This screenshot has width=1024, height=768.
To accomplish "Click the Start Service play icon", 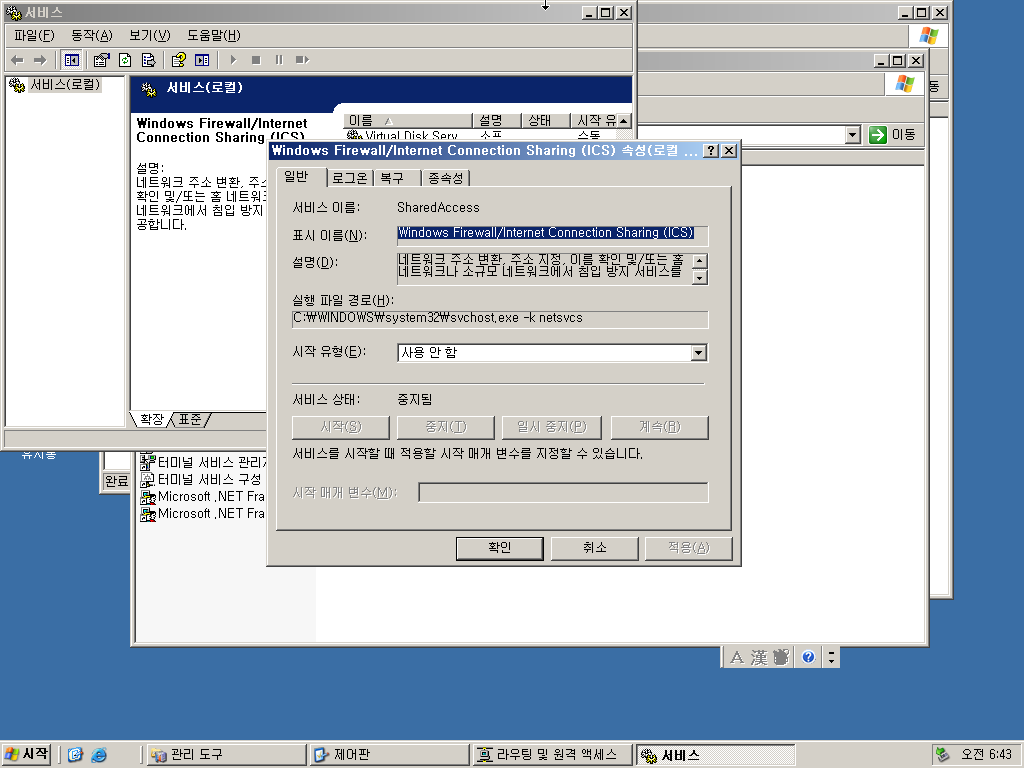I will (x=233, y=60).
